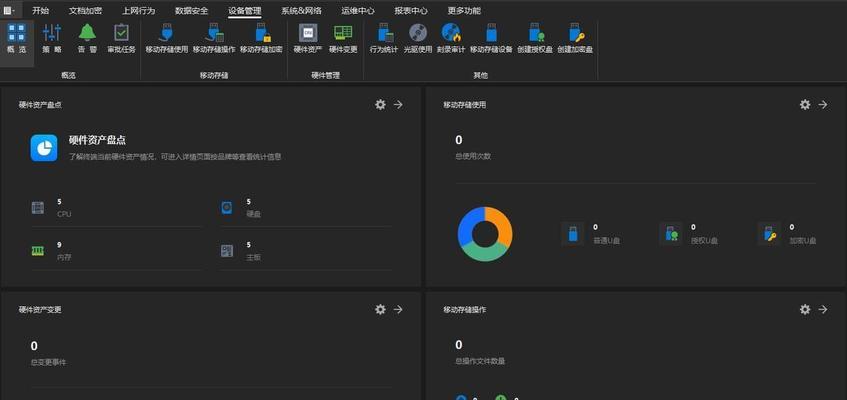The height and width of the screenshot is (400, 847).
Task: Click the 内存 label text
Action: coord(64,257)
